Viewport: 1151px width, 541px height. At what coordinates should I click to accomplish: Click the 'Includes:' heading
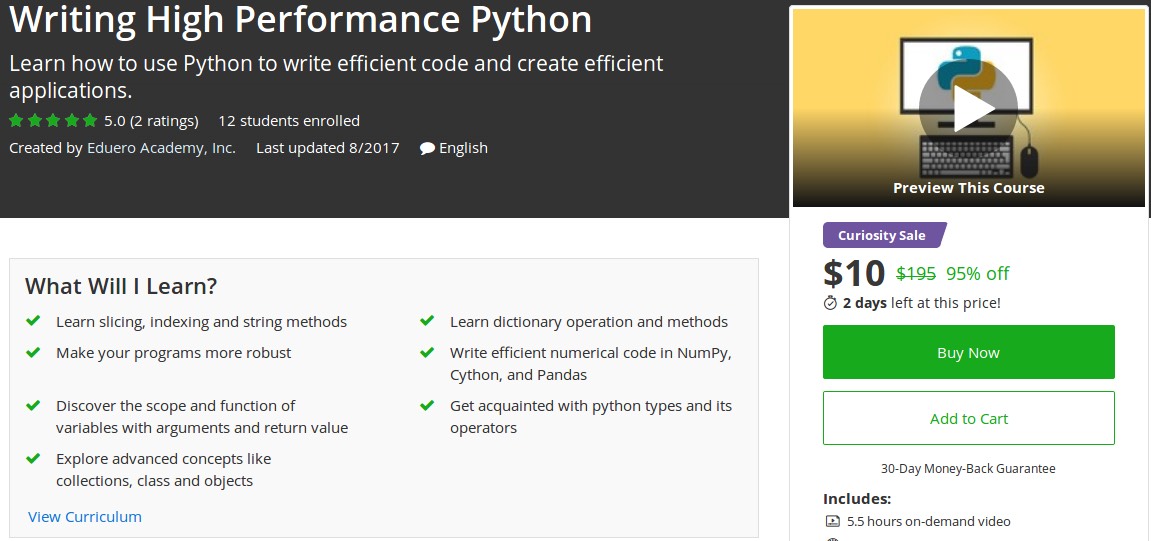pos(857,499)
